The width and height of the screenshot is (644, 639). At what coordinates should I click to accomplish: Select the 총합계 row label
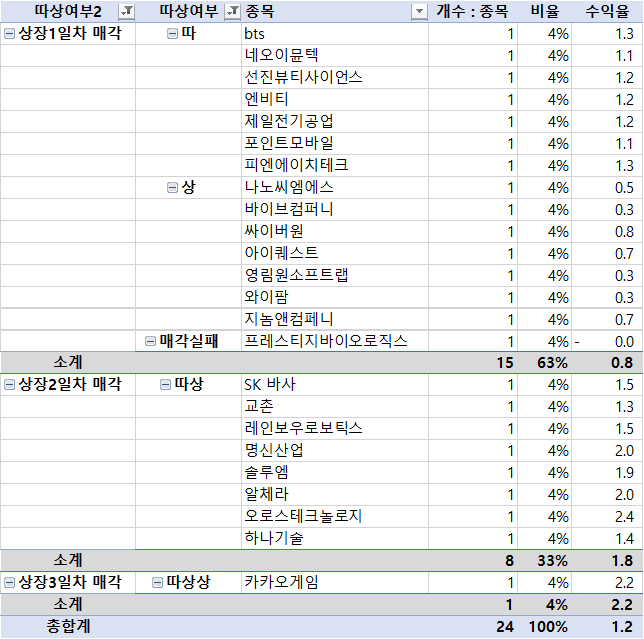(68, 626)
